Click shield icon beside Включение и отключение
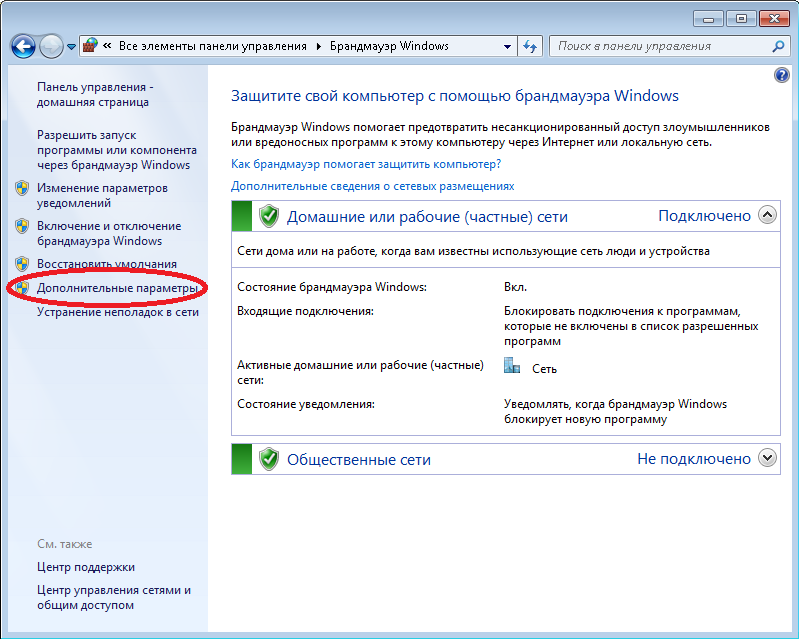The height and width of the screenshot is (639, 799). pos(22,226)
